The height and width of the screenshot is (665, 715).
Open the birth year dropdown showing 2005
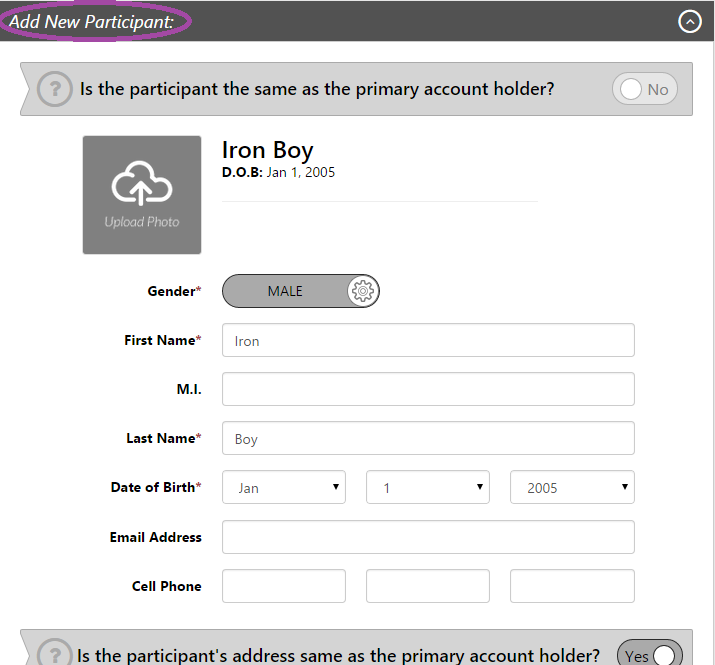tap(572, 487)
